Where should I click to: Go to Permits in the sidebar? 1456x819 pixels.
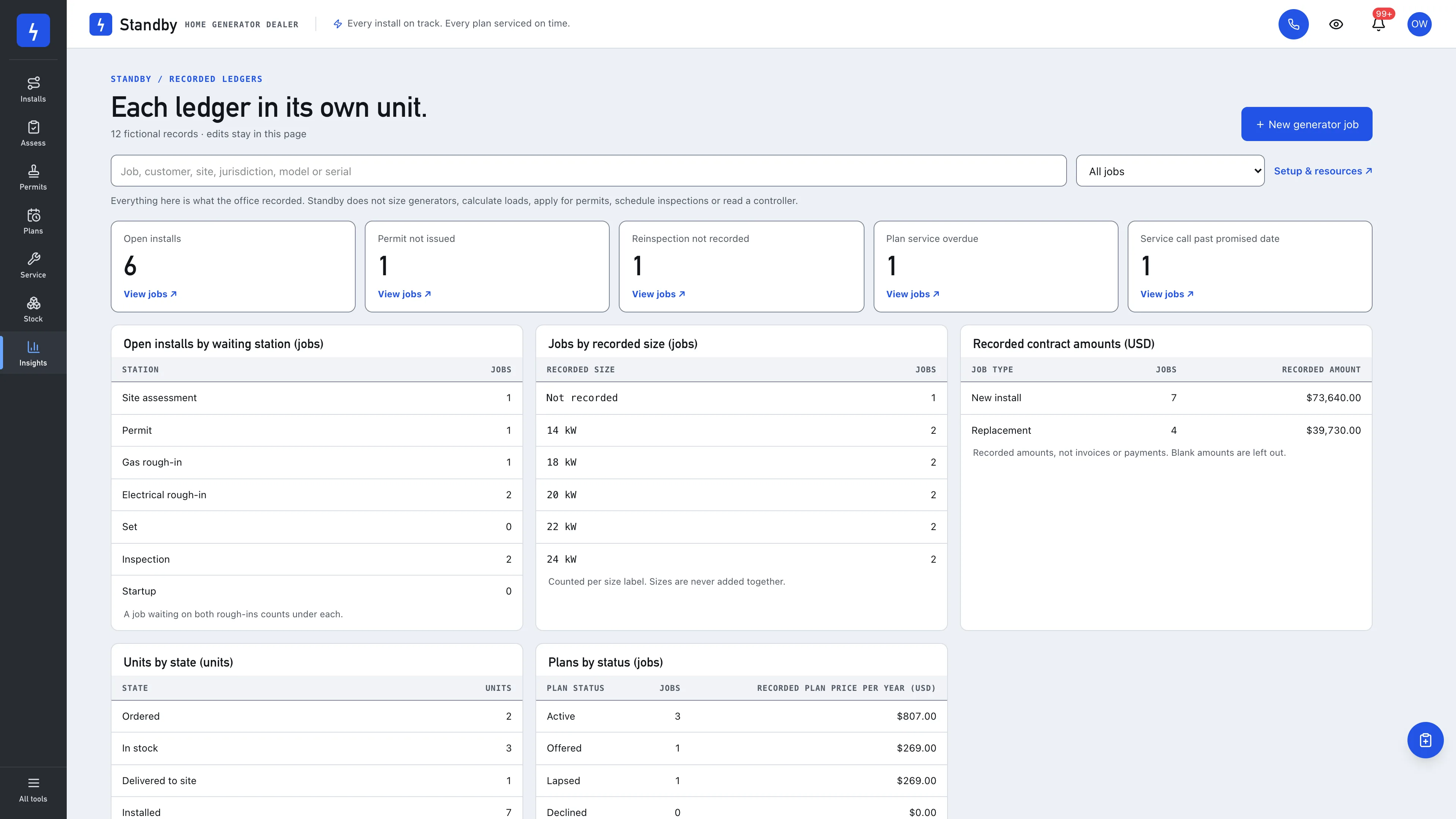(33, 177)
